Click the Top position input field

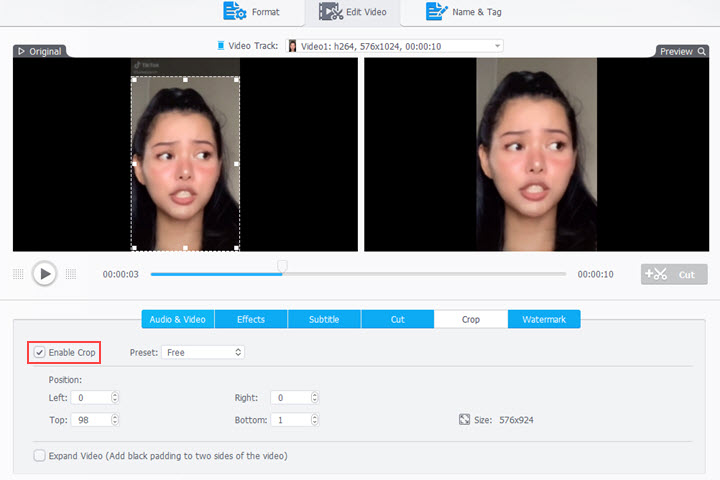(x=91, y=420)
